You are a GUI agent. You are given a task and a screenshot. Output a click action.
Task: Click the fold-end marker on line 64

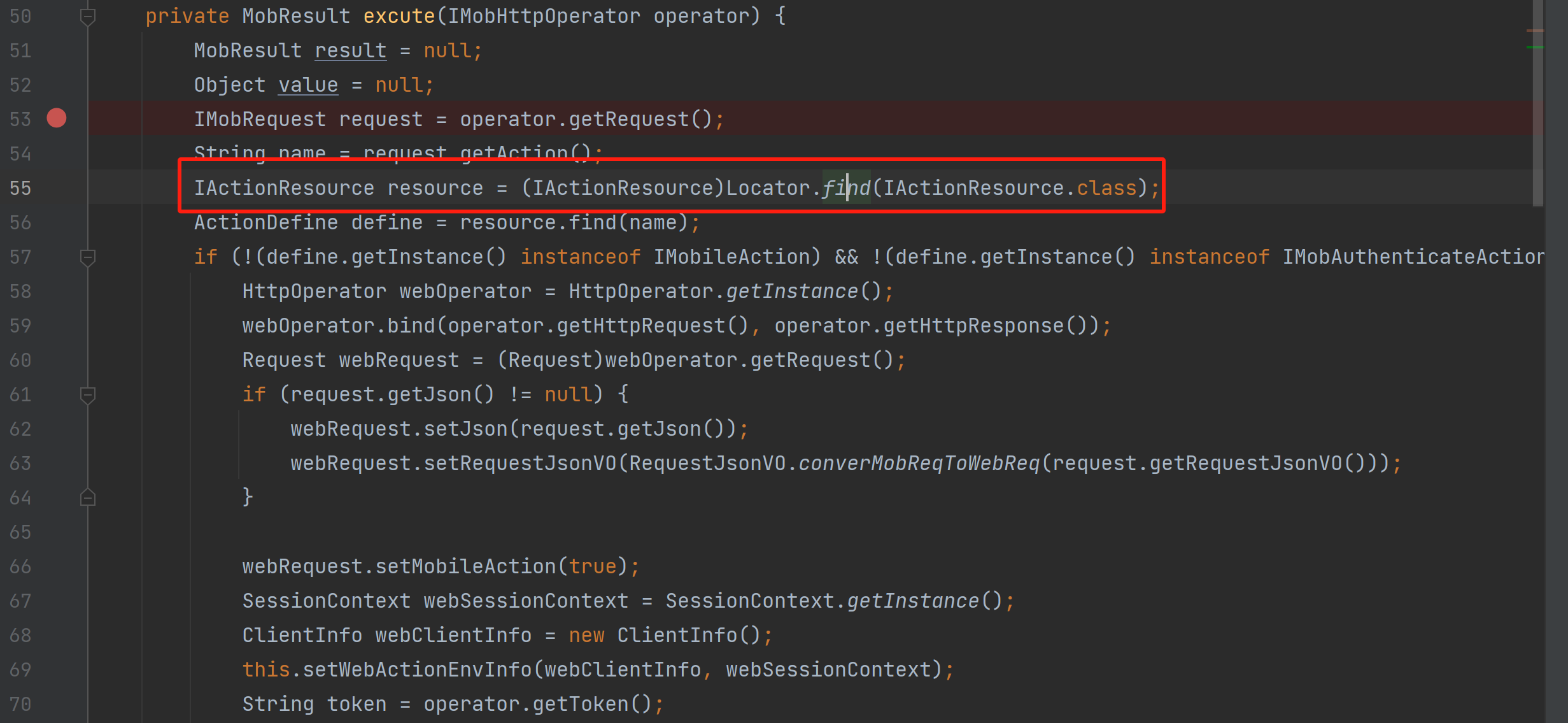point(88,498)
